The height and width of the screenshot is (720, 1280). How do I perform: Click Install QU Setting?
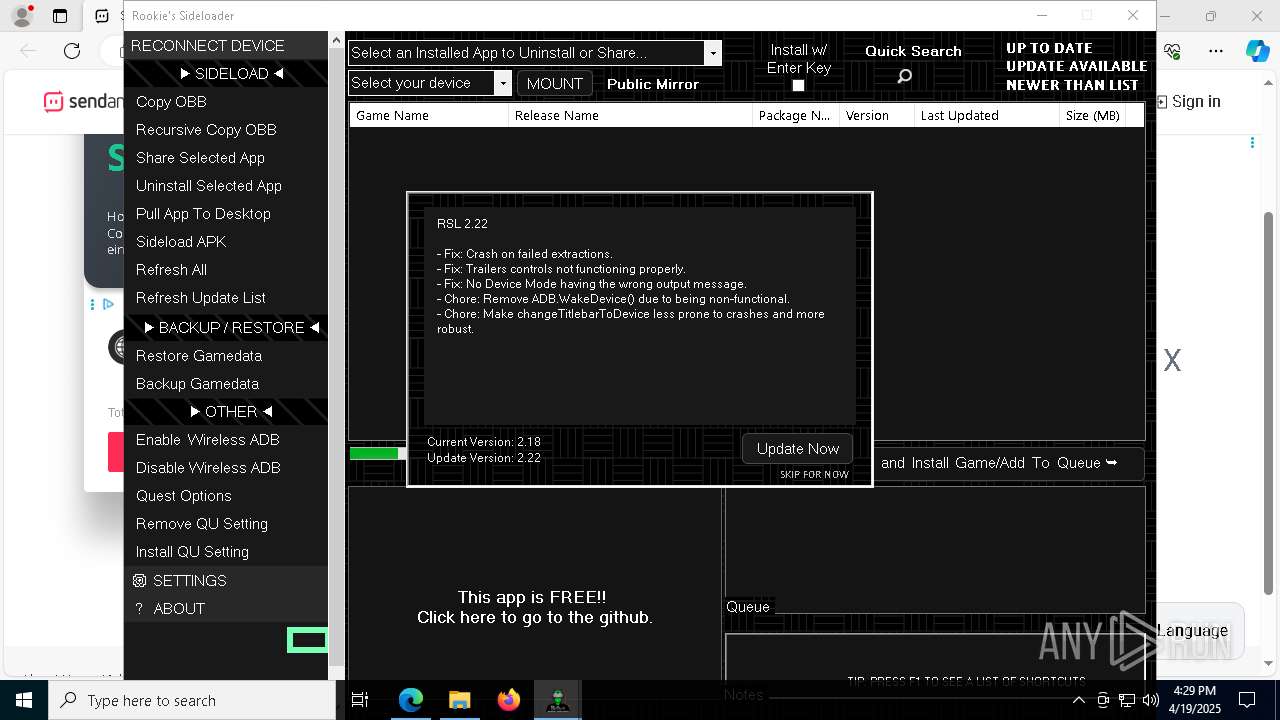[226, 552]
